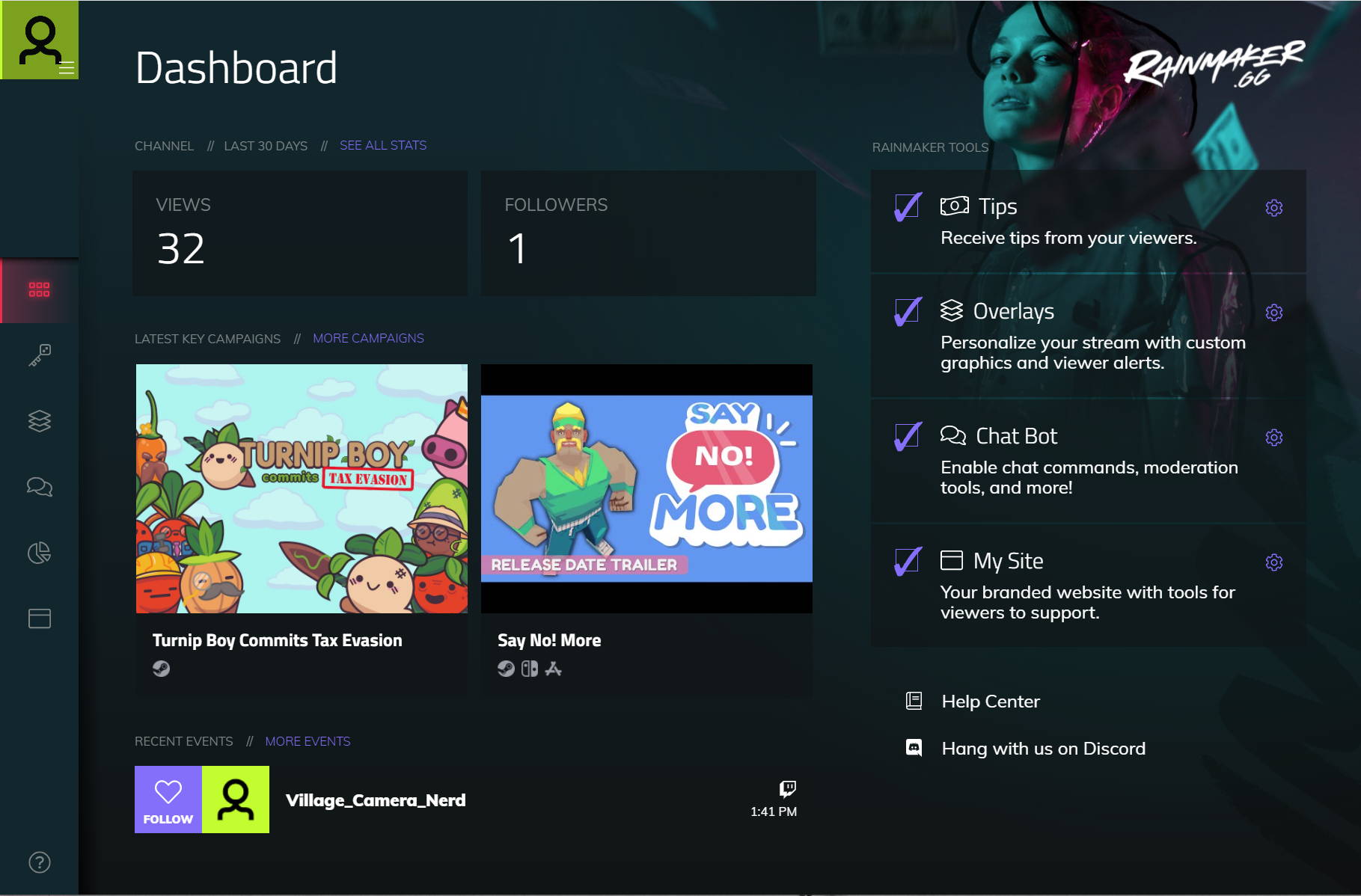Click Village_Camera_Nerd green avatar
Image resolution: width=1361 pixels, height=896 pixels.
tap(236, 800)
